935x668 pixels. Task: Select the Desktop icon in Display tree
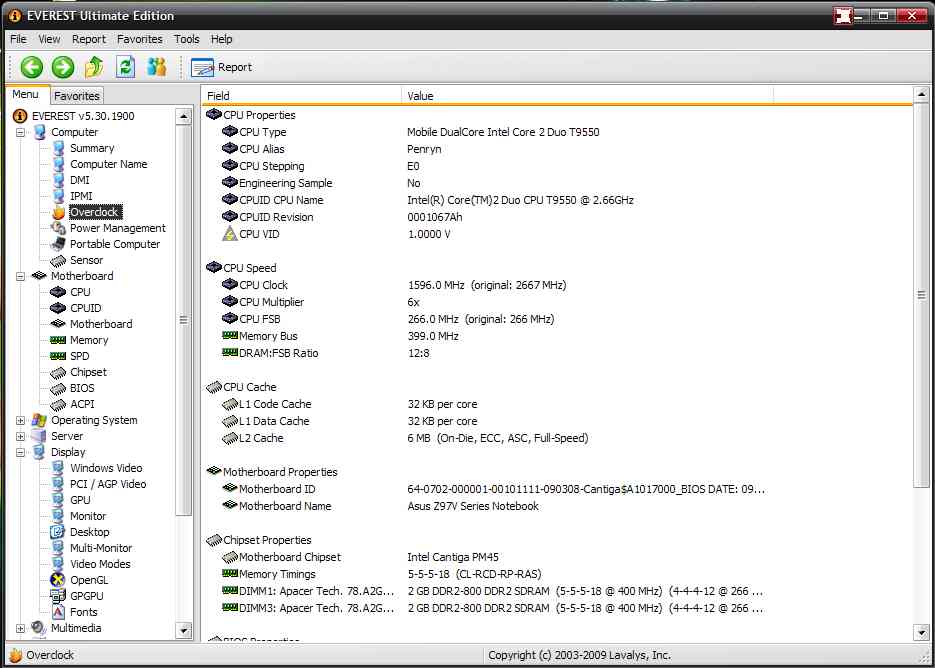coord(58,532)
